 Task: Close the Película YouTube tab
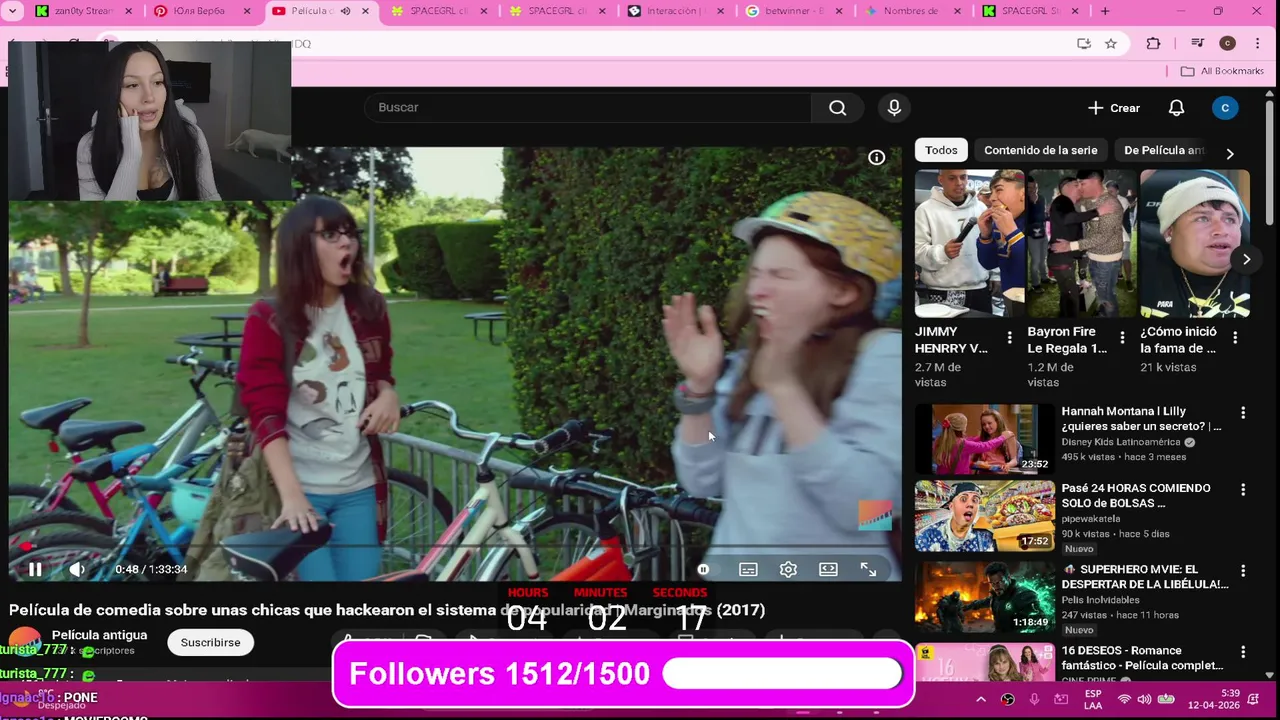[x=365, y=11]
